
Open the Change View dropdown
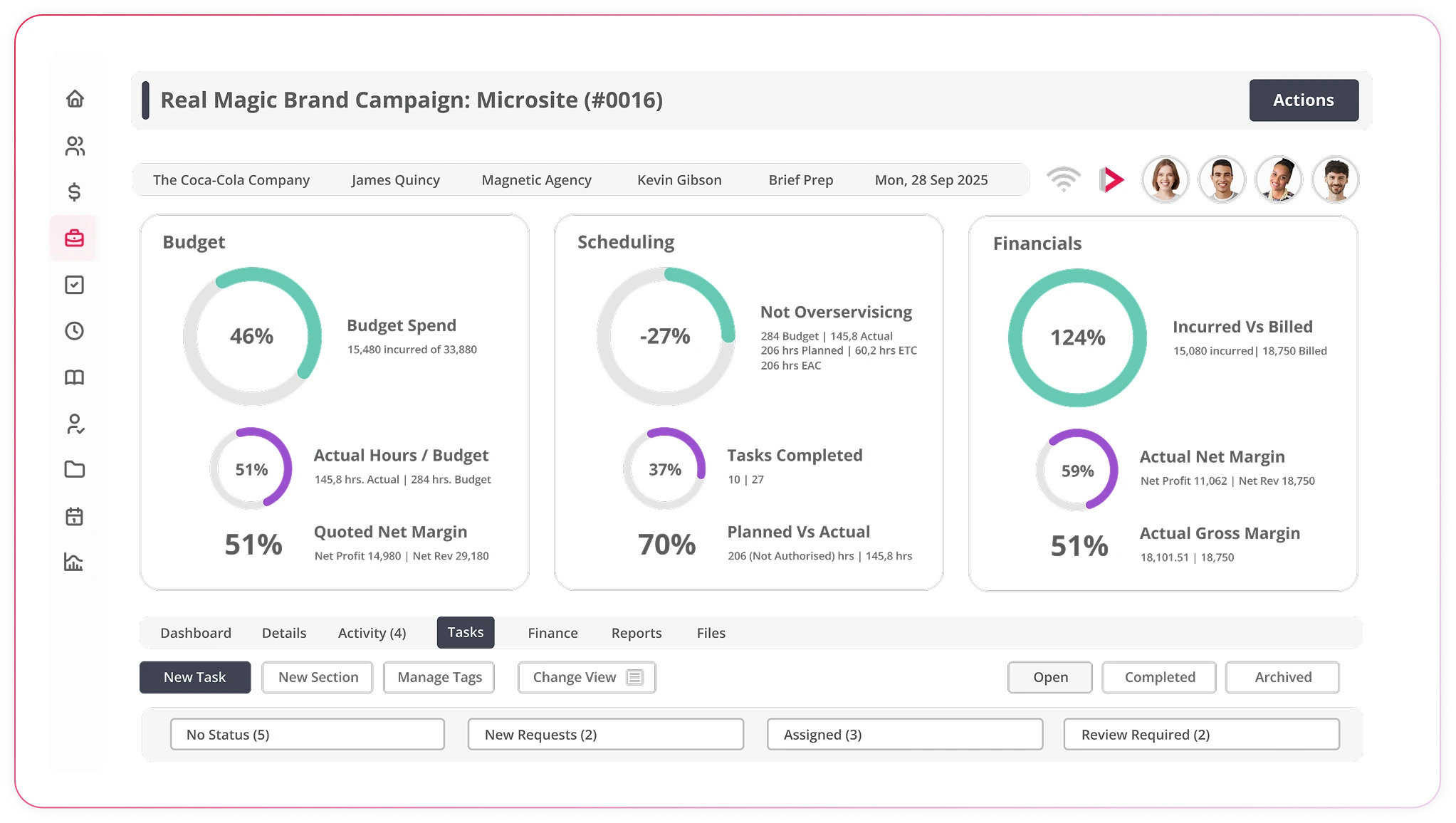click(x=586, y=677)
